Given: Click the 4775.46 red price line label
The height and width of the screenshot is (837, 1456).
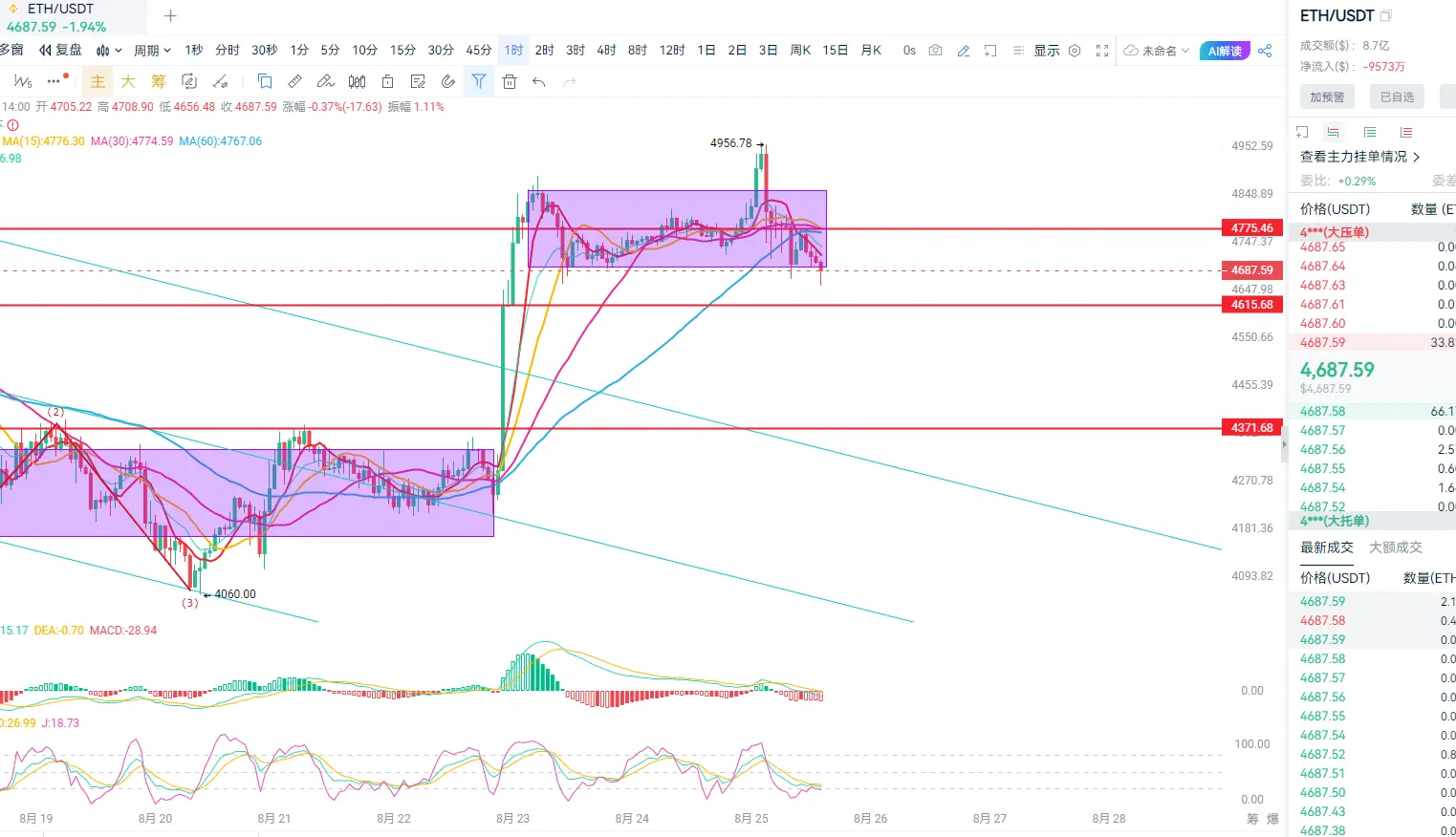Looking at the screenshot, I should [1252, 228].
